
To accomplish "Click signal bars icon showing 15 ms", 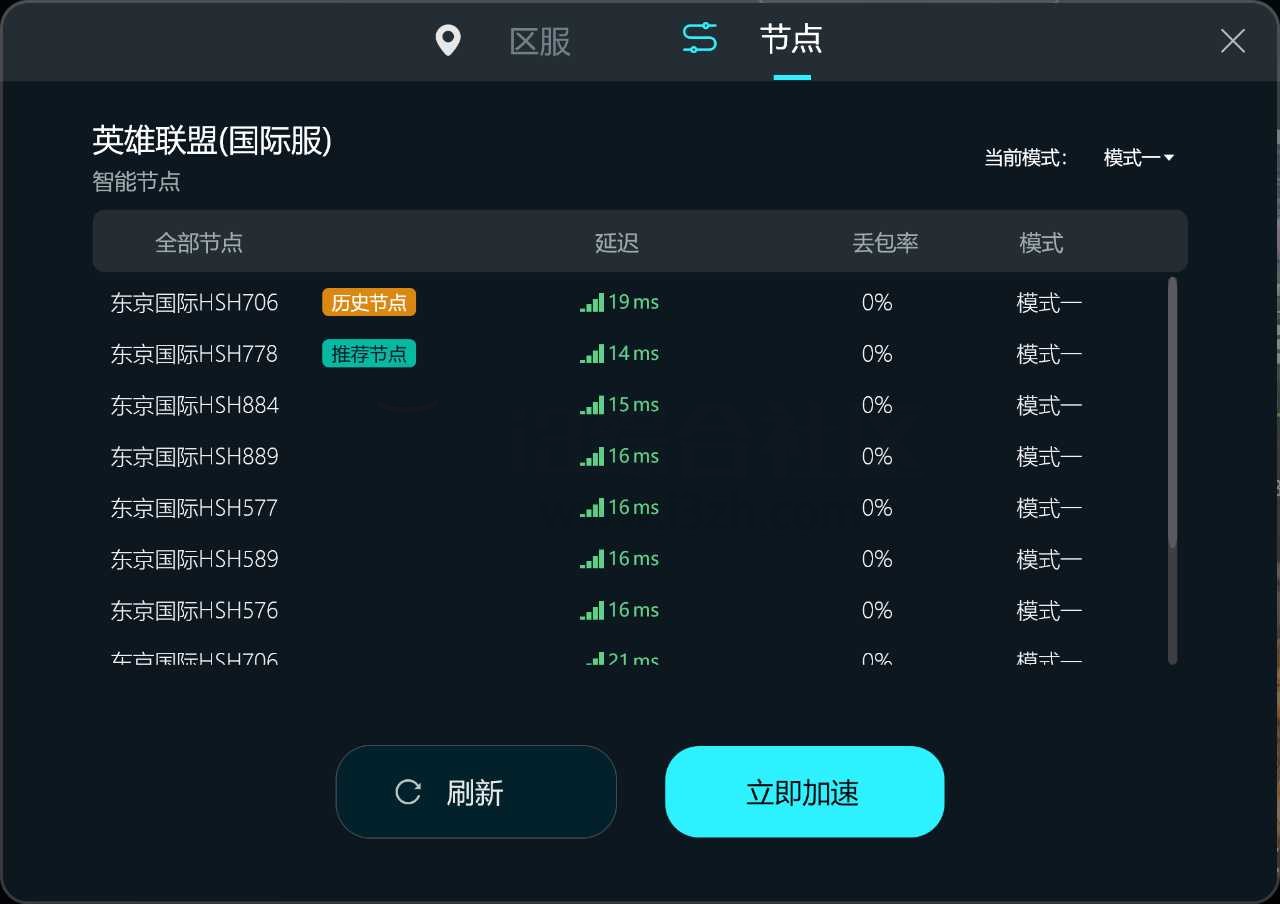I will pyautogui.click(x=592, y=405).
